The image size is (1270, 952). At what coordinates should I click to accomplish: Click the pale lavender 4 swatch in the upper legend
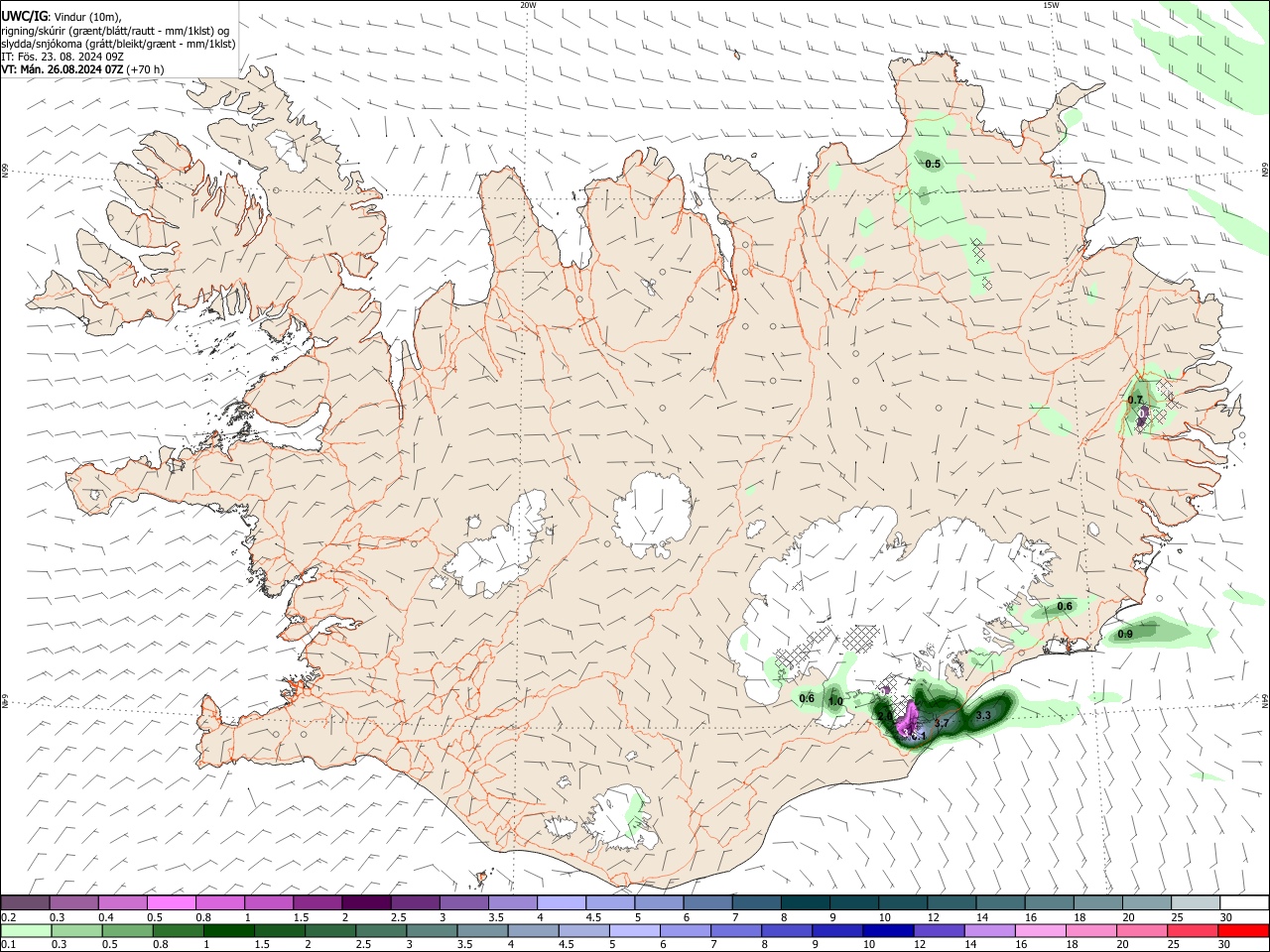pyautogui.click(x=561, y=902)
